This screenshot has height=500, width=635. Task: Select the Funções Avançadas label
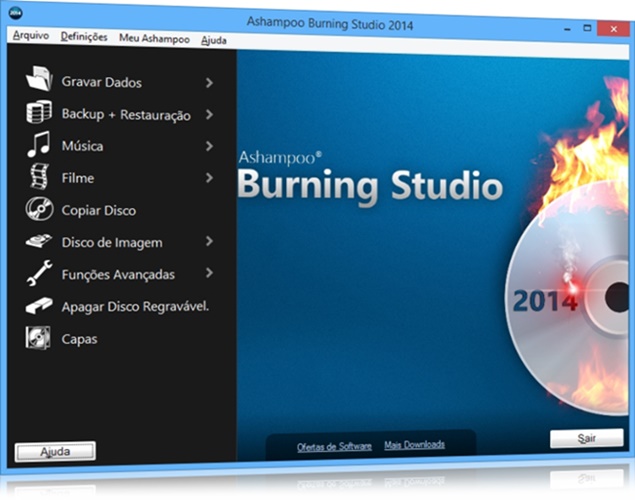click(x=118, y=274)
